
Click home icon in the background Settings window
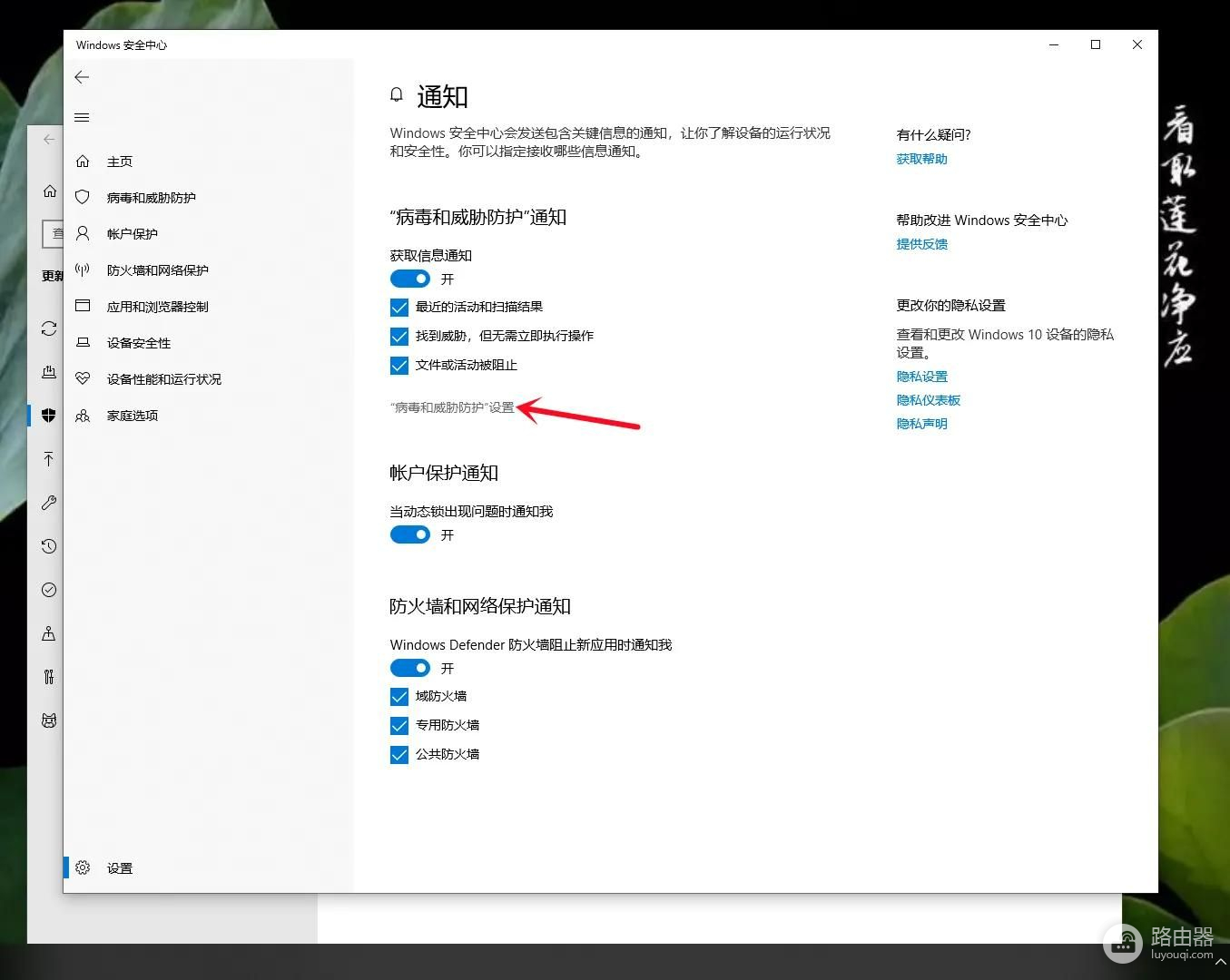click(x=50, y=191)
